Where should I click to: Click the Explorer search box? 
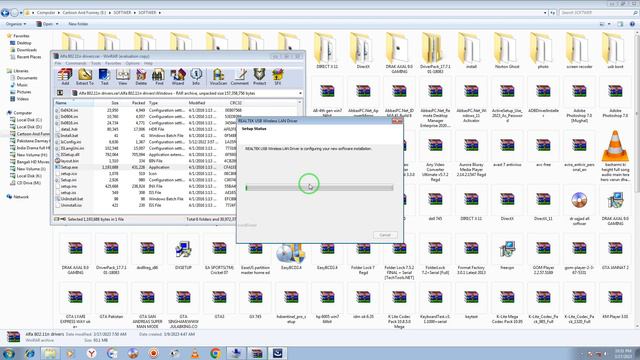(x=598, y=13)
